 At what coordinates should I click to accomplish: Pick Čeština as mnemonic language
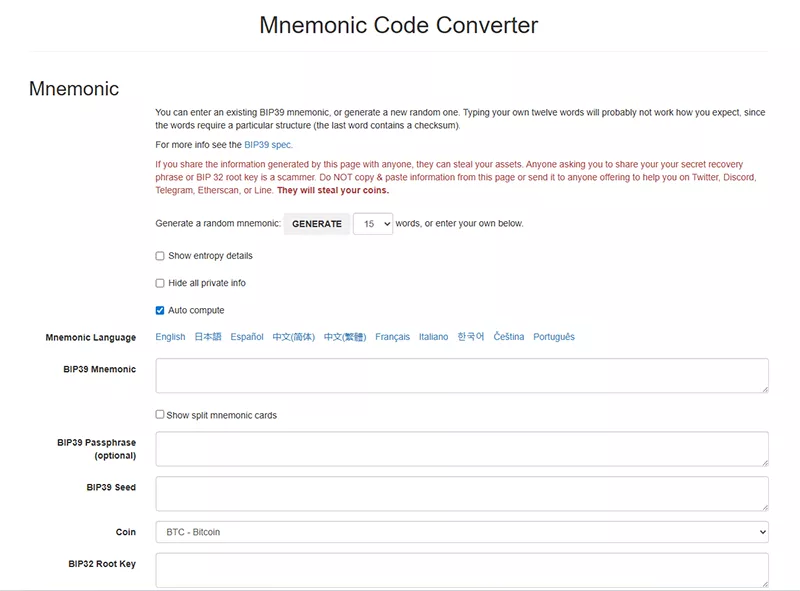[508, 337]
